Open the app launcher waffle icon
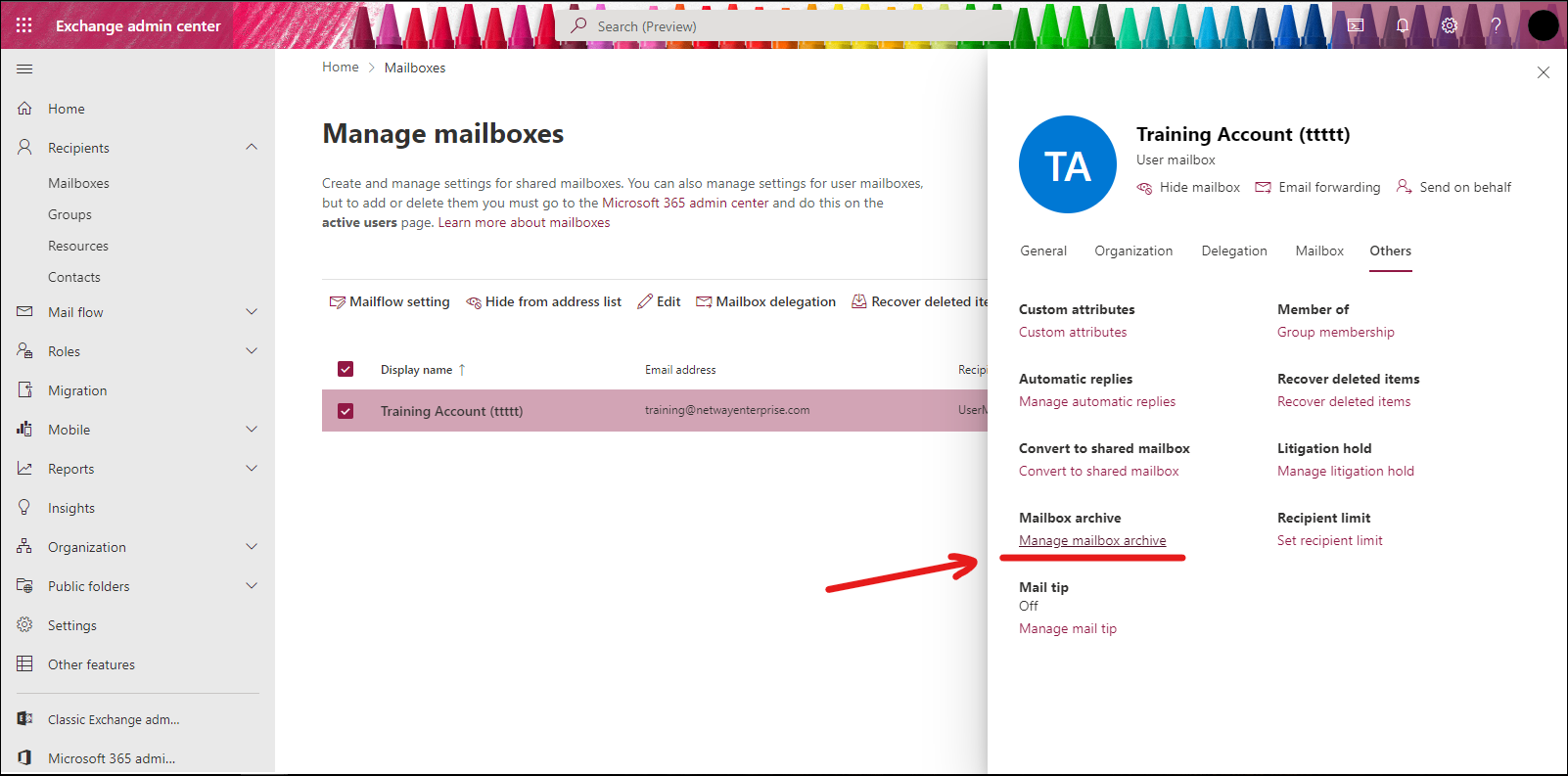 pos(24,25)
